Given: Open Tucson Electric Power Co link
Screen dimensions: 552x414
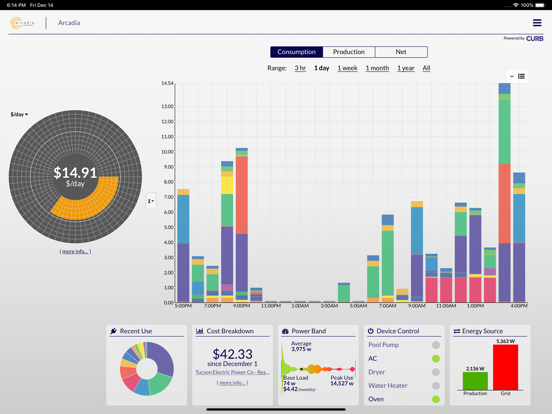Looking at the screenshot, I should (x=232, y=372).
